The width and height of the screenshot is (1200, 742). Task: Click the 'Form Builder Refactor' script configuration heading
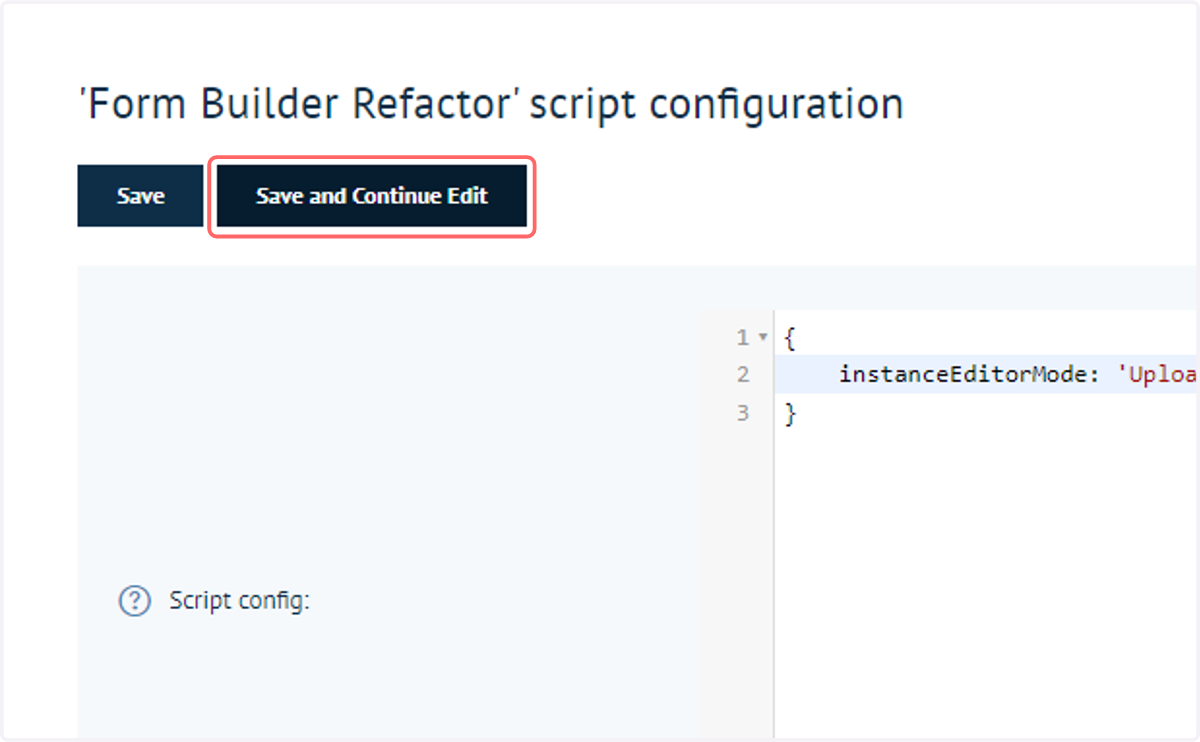pyautogui.click(x=491, y=103)
